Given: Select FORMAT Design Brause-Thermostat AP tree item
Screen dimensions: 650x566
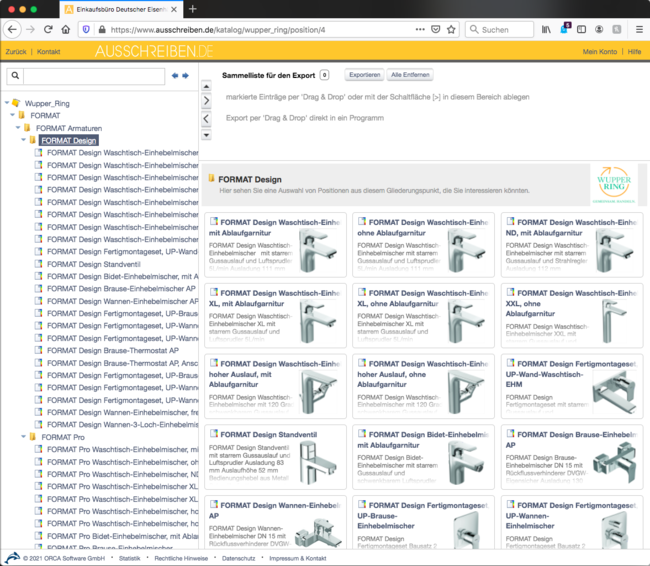Looking at the screenshot, I should pyautogui.click(x=113, y=350).
